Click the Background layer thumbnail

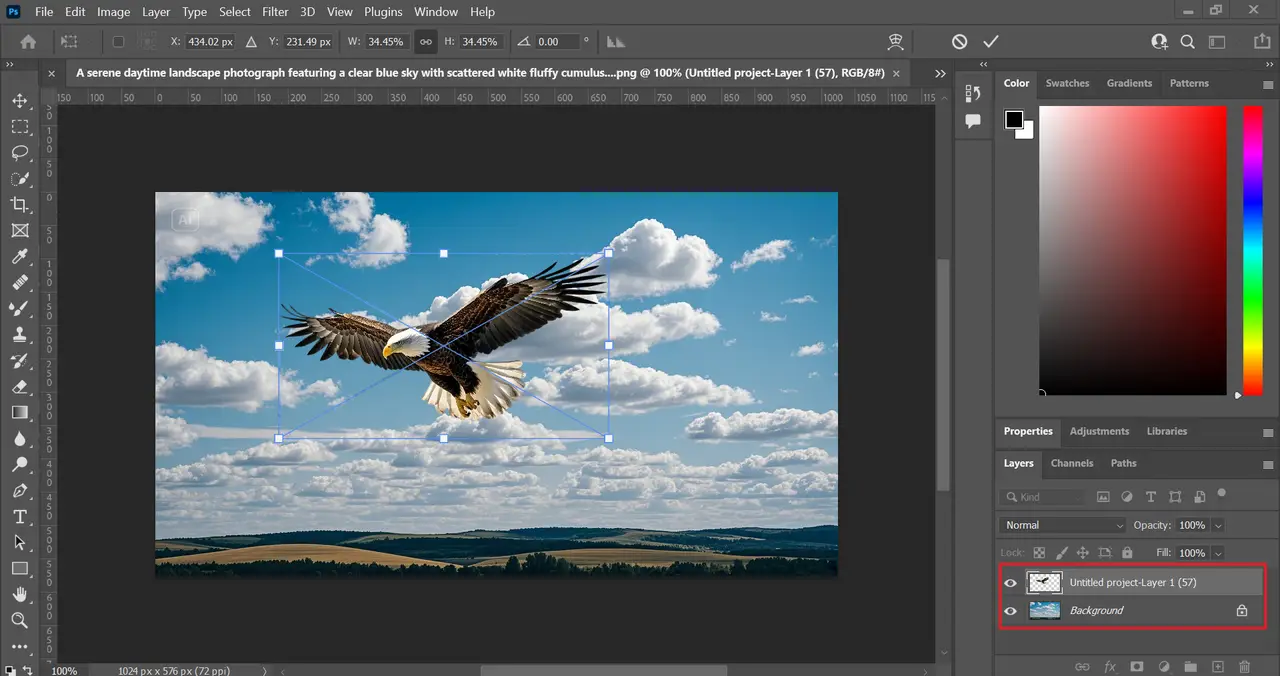pos(1044,610)
